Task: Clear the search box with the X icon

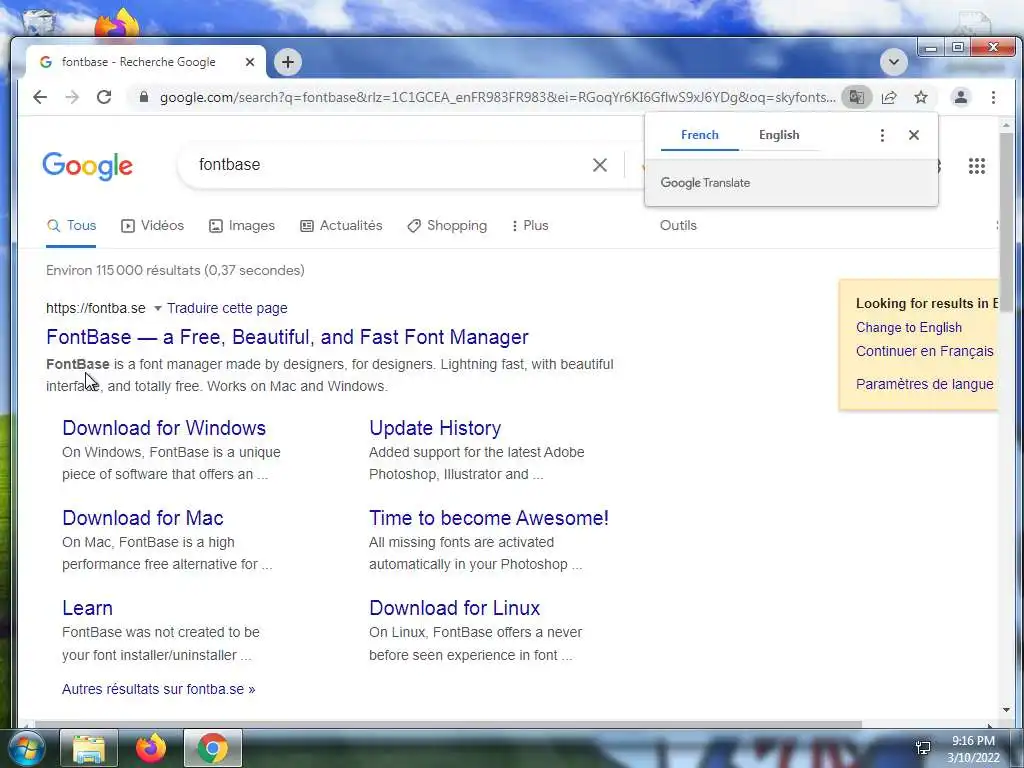Action: pos(600,165)
